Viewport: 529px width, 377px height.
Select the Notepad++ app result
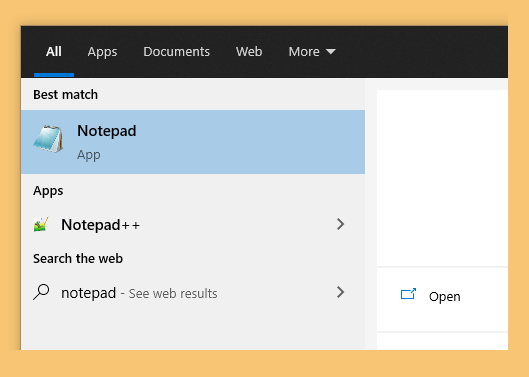193,224
